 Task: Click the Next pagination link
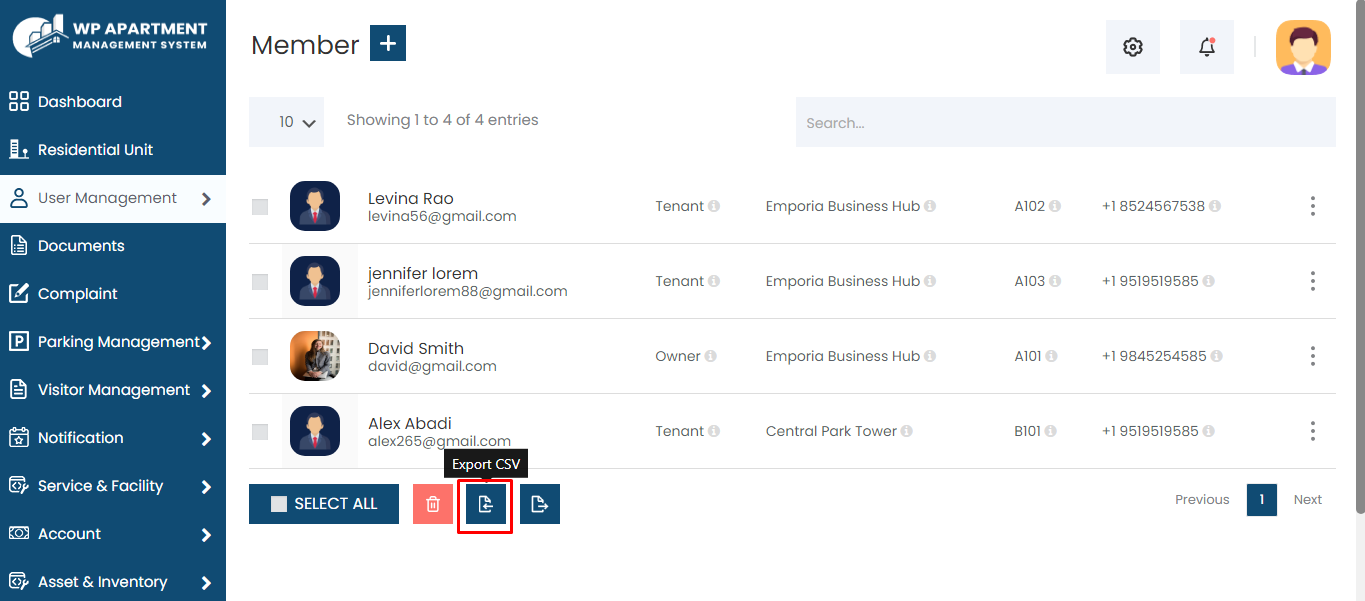(1307, 499)
